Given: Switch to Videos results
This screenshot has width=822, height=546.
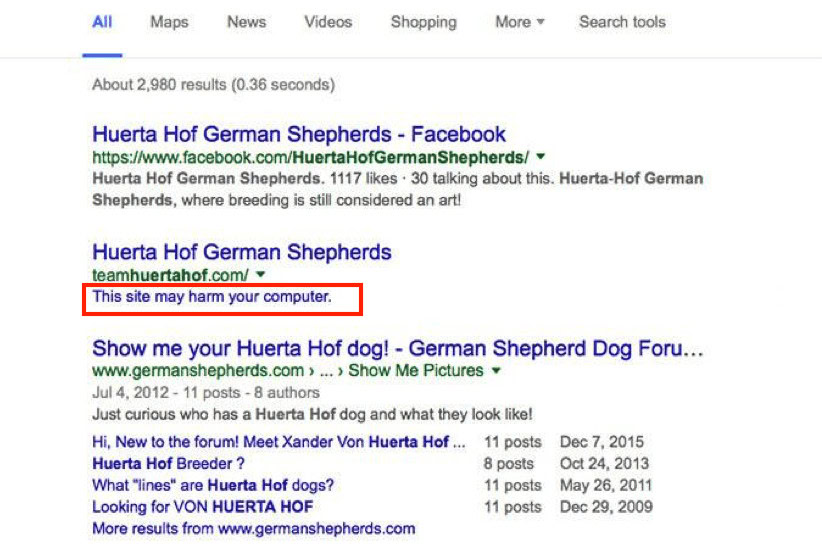Looking at the screenshot, I should 328,22.
